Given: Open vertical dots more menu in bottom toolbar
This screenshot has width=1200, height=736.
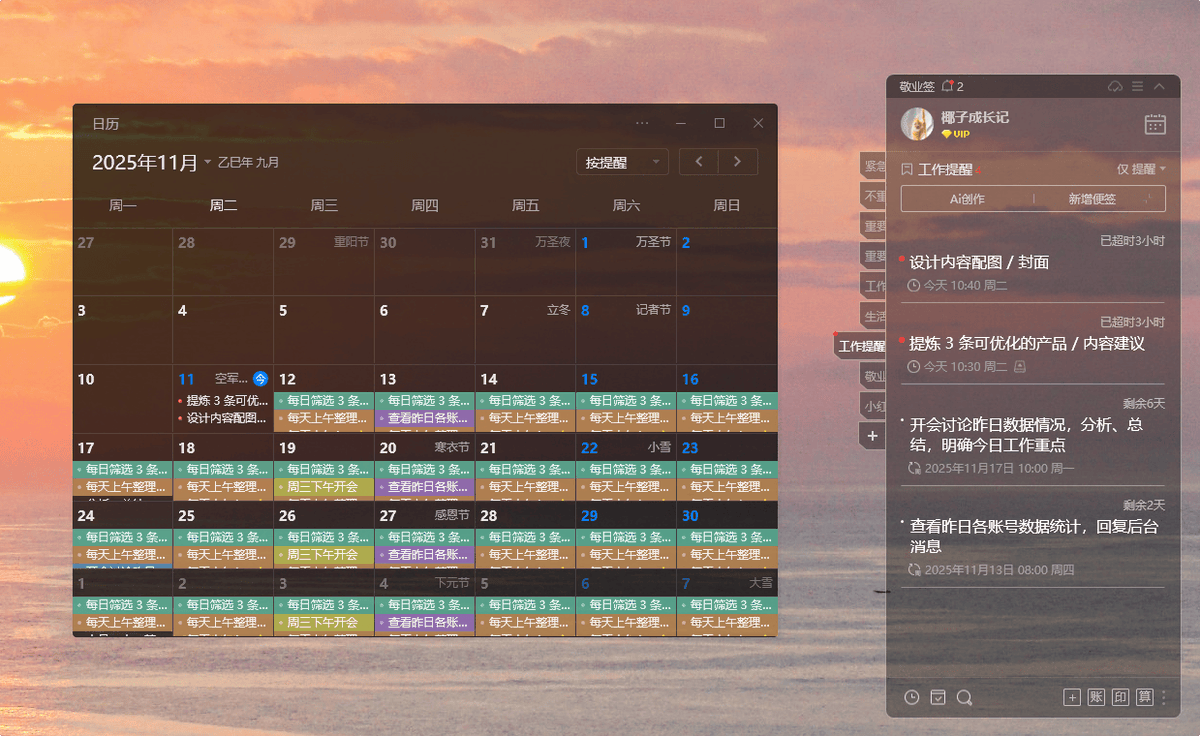Looking at the screenshot, I should coord(1164,698).
